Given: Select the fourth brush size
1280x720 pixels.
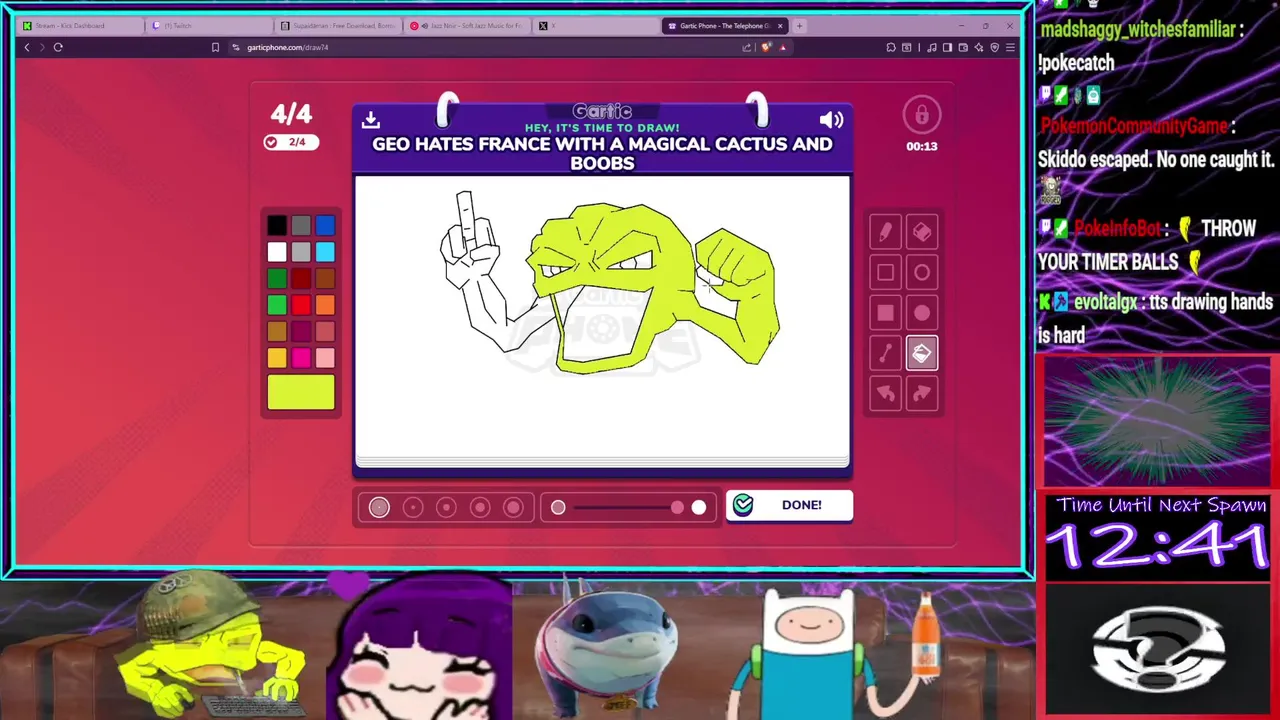Looking at the screenshot, I should [x=480, y=508].
